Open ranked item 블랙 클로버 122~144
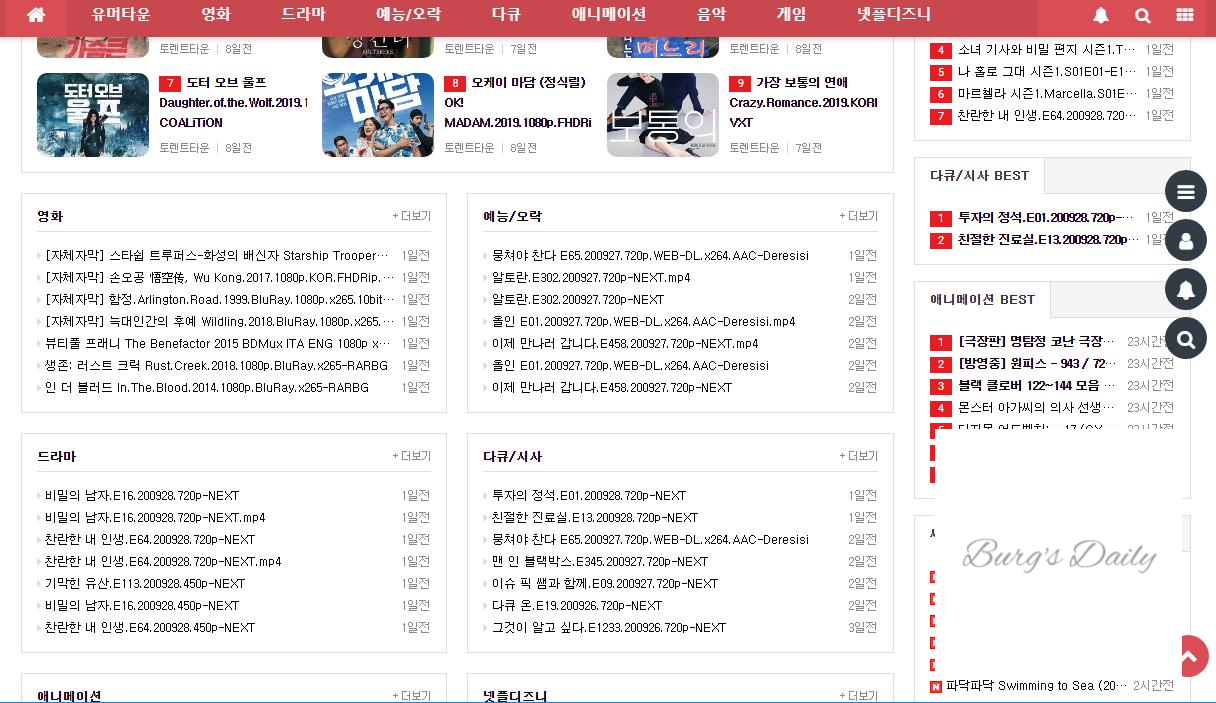1216x703 pixels. pos(1037,386)
